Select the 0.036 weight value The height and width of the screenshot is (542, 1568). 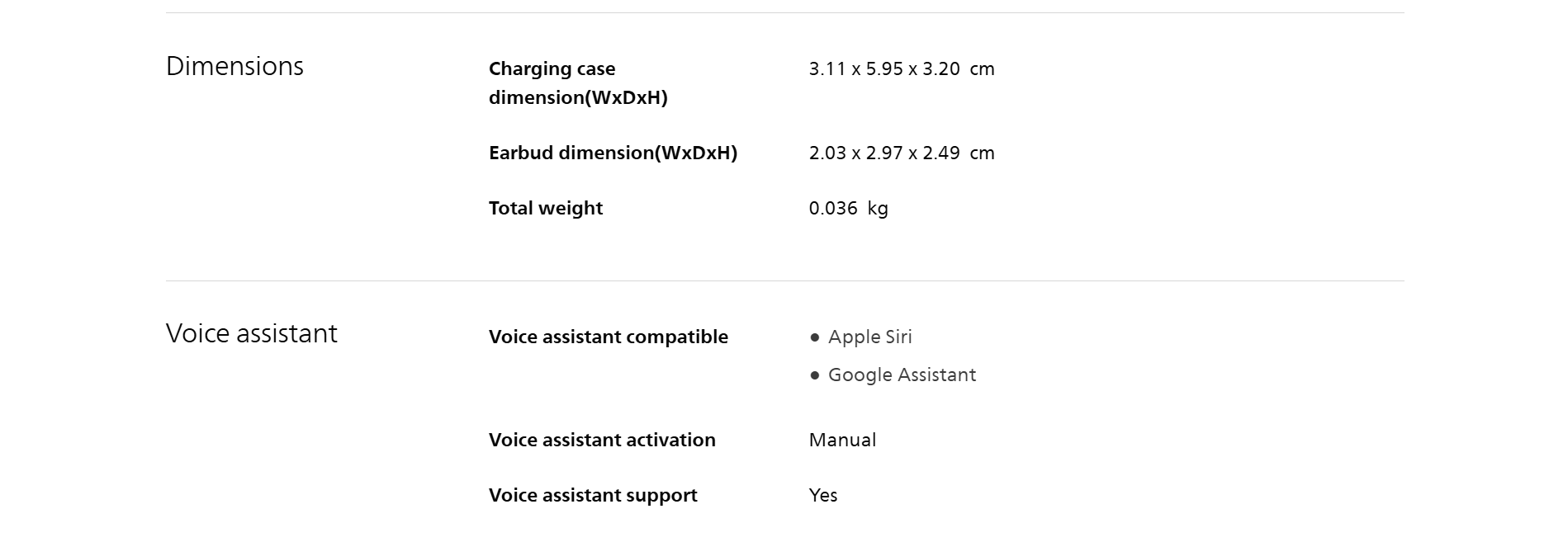[x=833, y=209]
